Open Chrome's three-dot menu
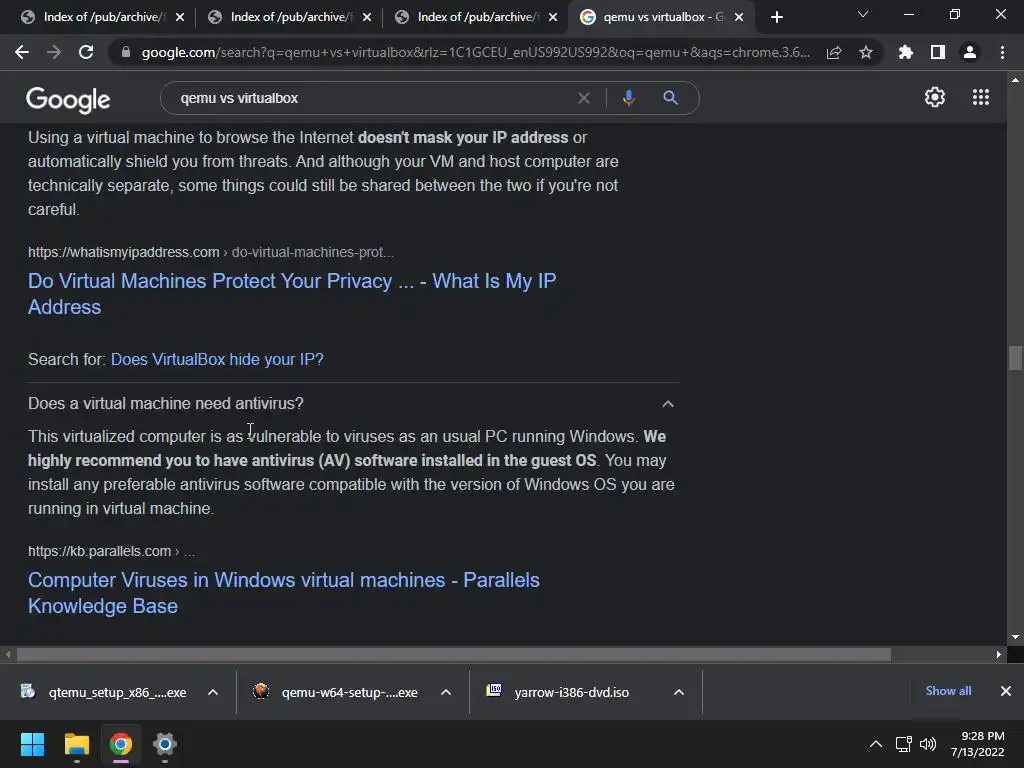 pyautogui.click(x=1002, y=52)
